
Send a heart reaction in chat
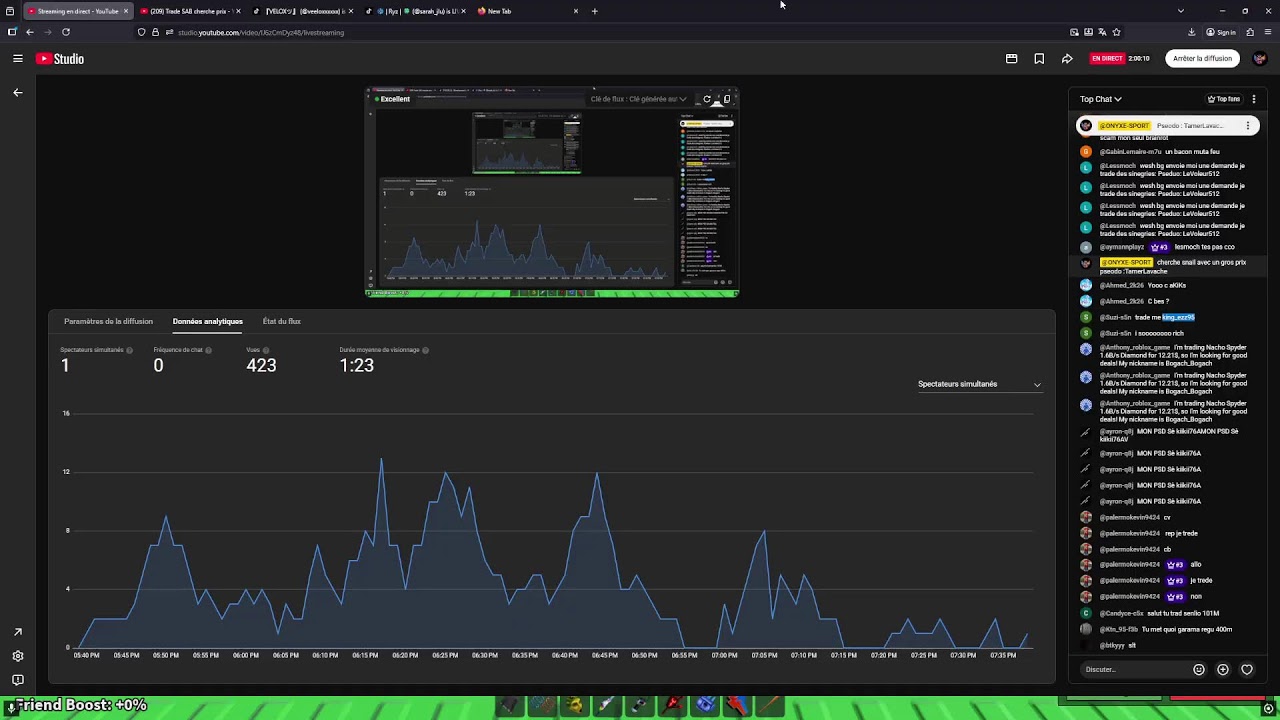(x=1247, y=669)
